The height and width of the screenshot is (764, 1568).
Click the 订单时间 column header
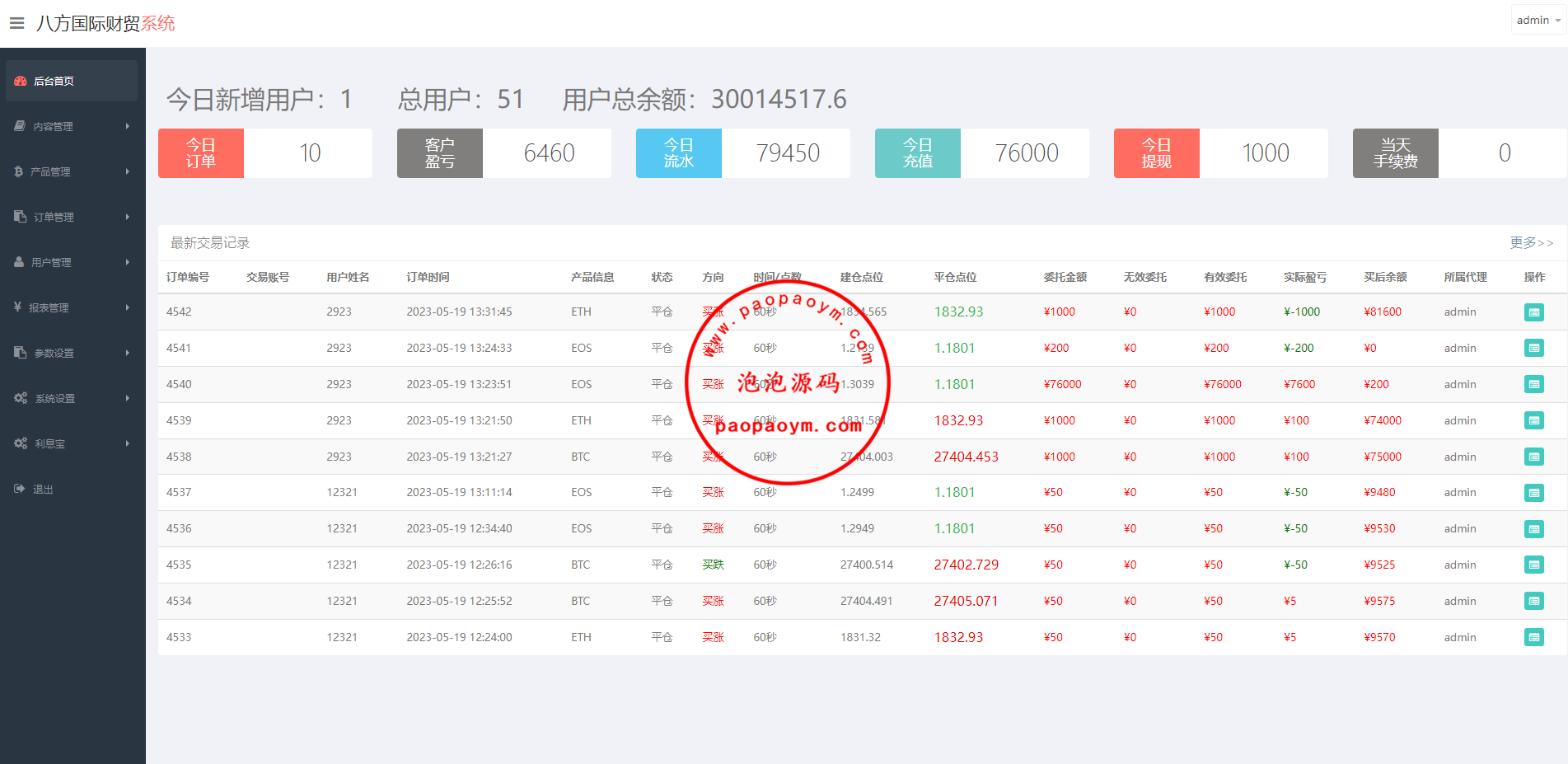tap(428, 277)
